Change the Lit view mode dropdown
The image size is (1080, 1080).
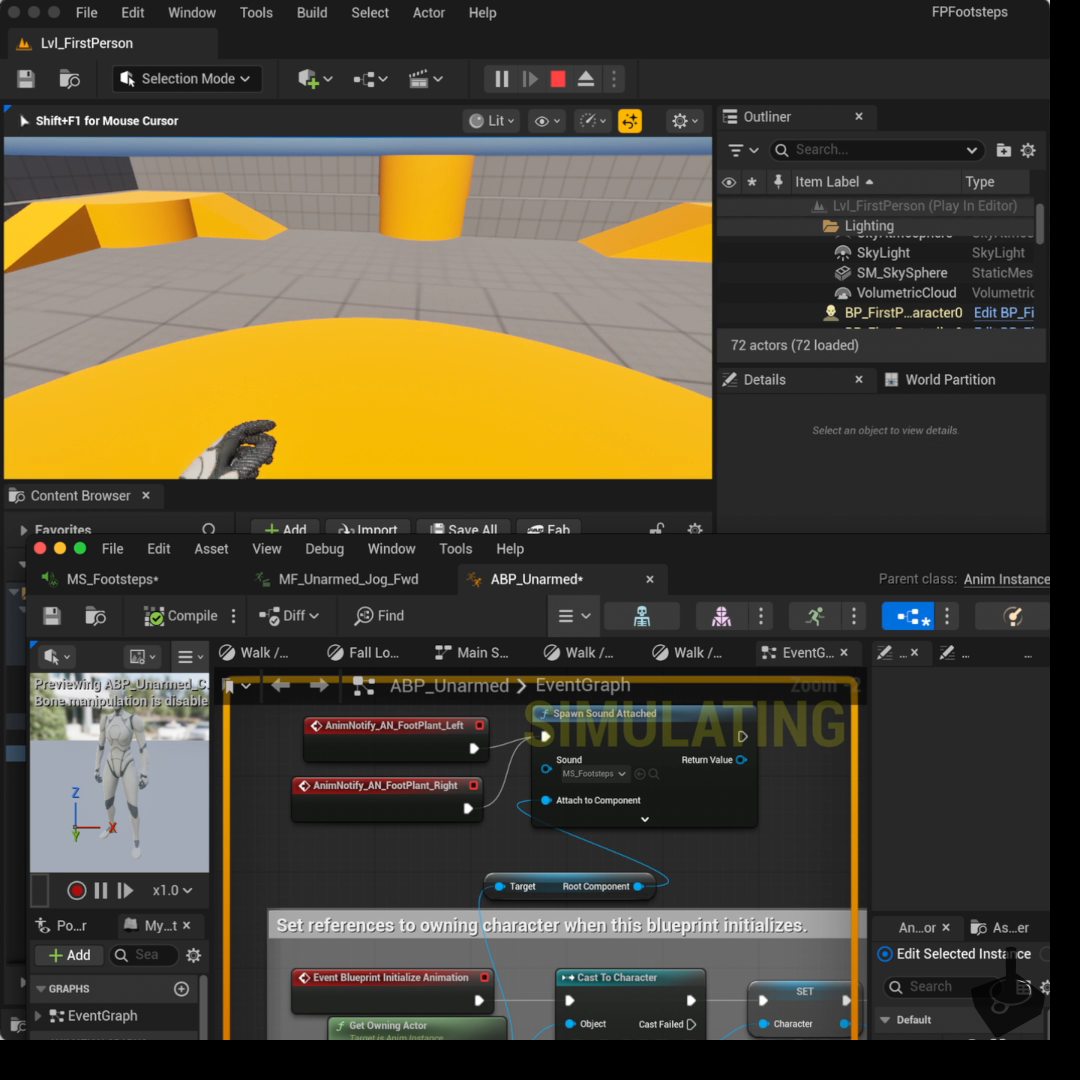click(491, 121)
